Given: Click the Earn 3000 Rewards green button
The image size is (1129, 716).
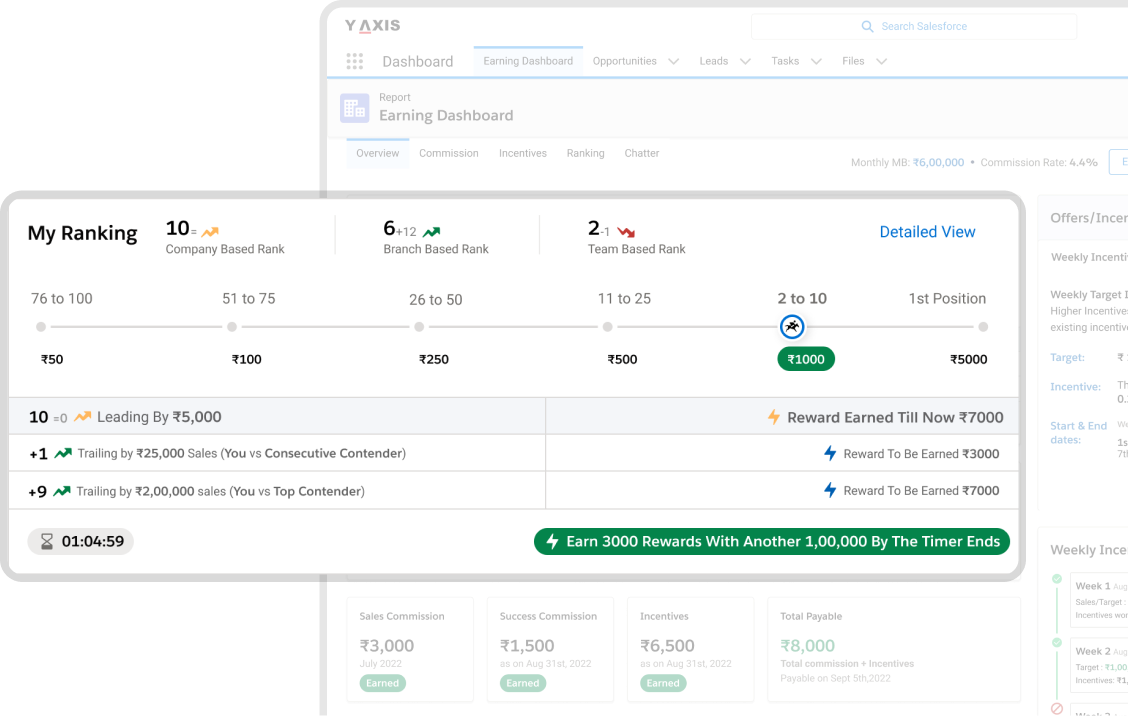Looking at the screenshot, I should point(772,542).
